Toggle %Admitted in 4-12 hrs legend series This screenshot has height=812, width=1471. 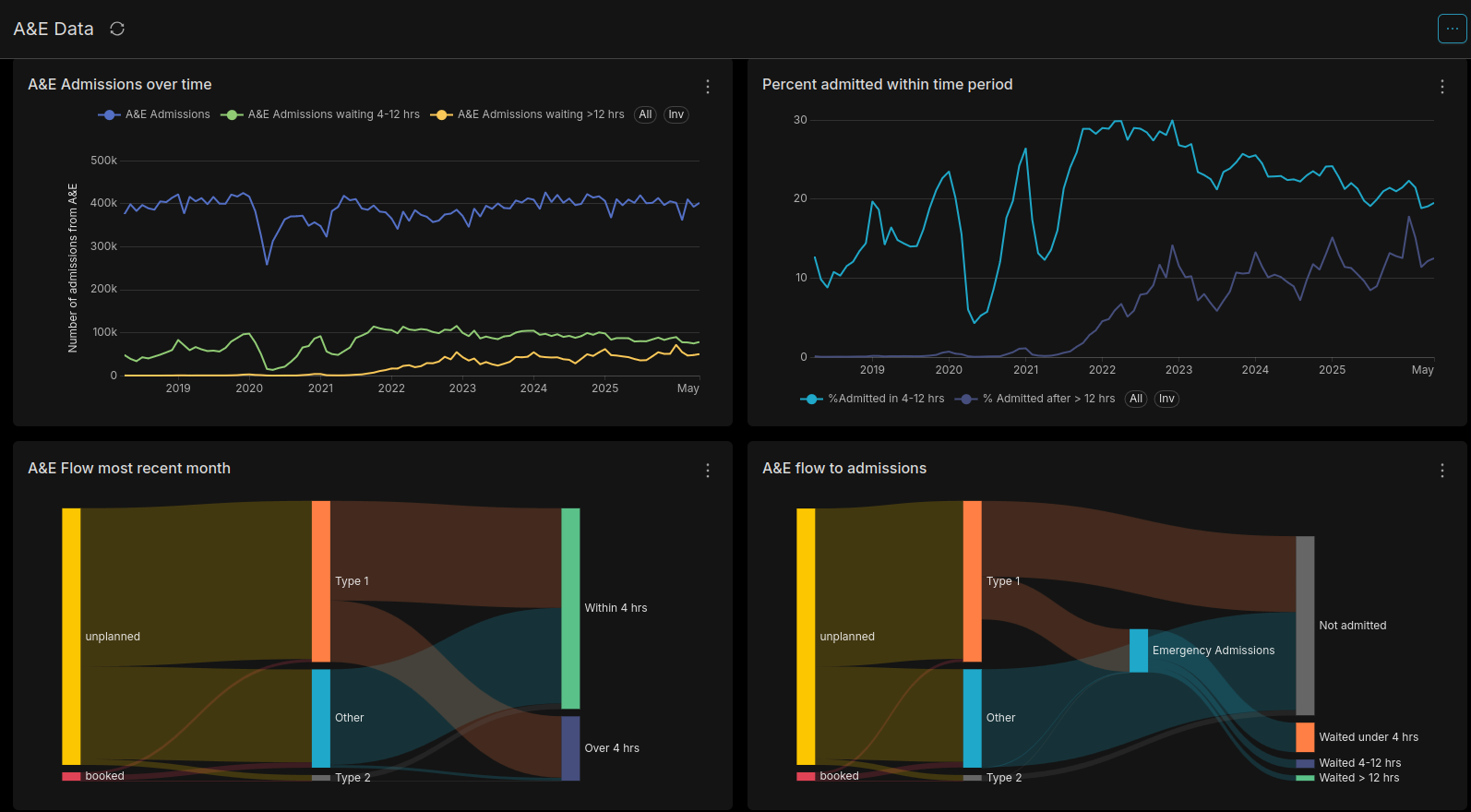pos(872,399)
